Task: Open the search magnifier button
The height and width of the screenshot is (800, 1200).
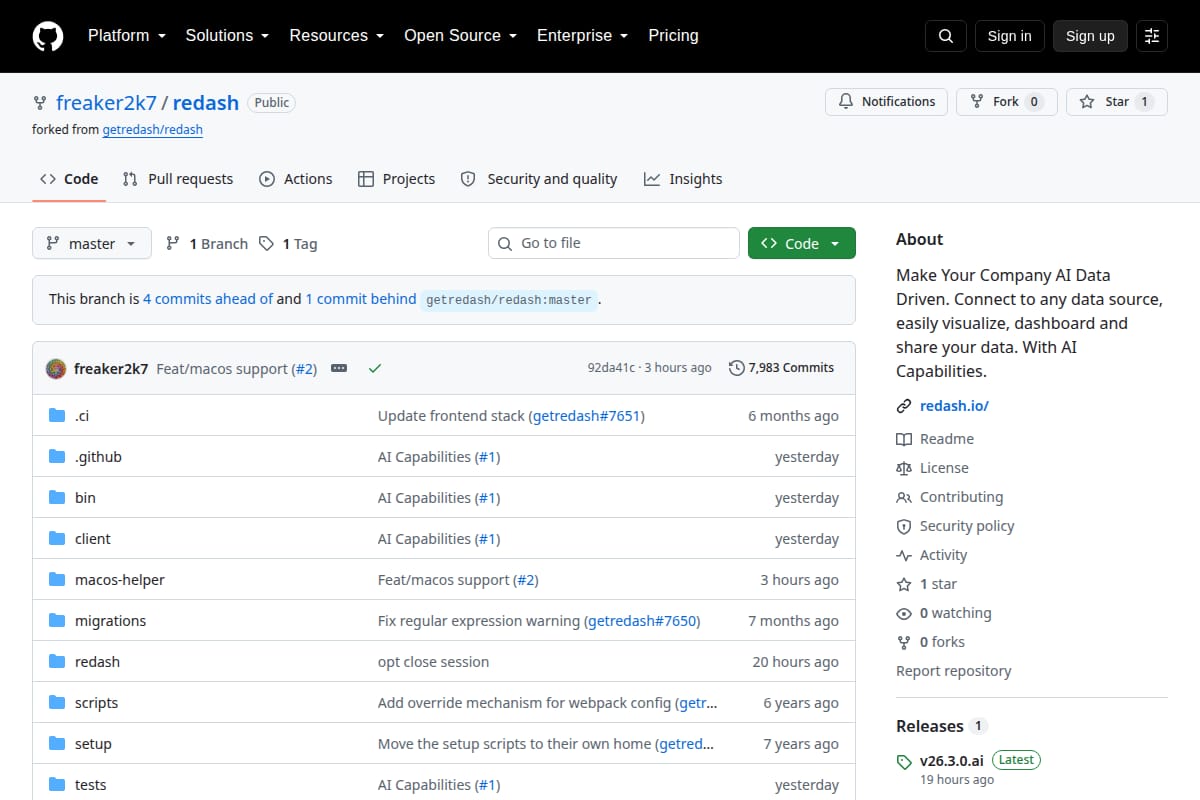Action: 946,36
